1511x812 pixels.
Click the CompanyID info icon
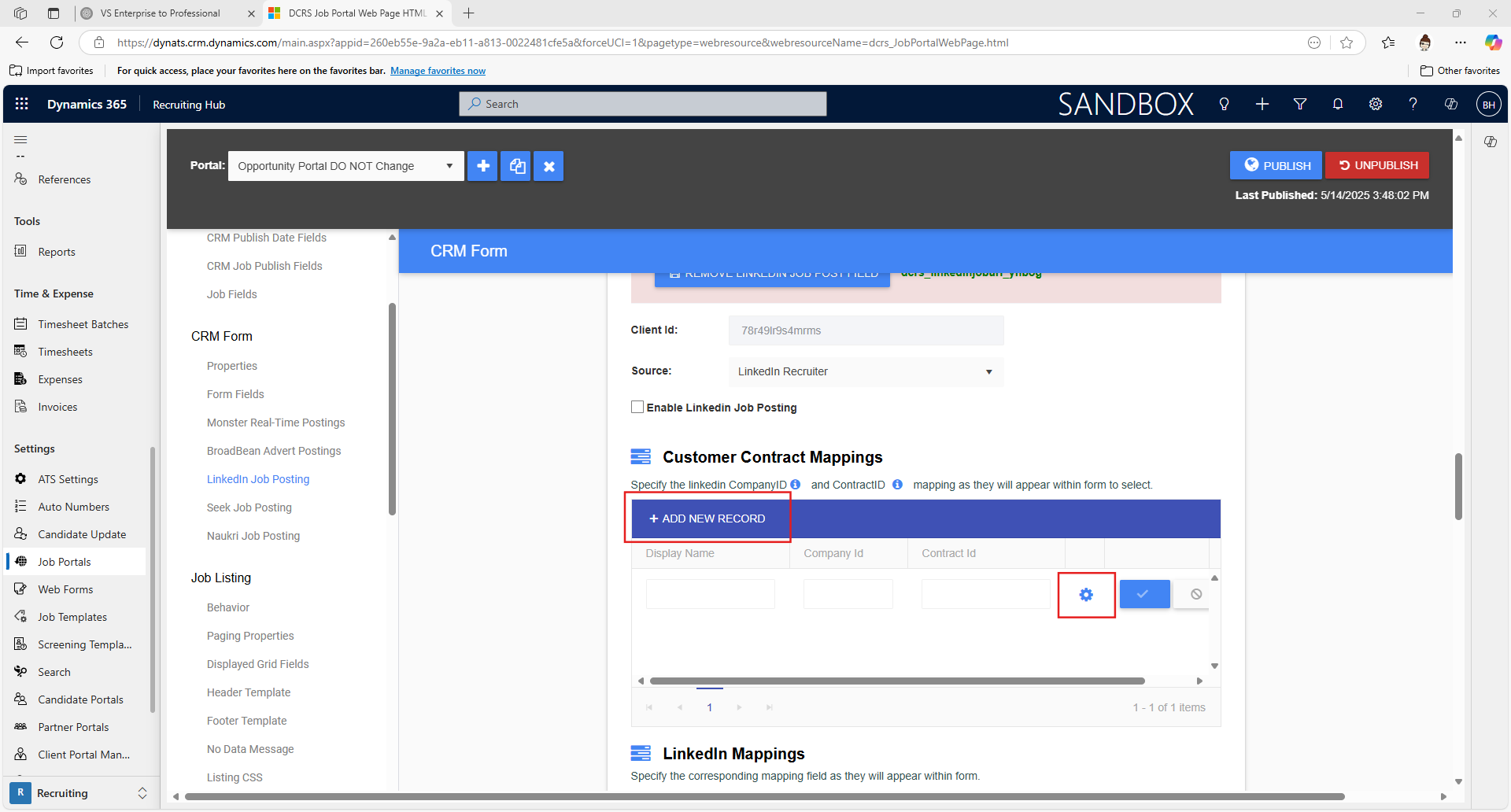796,485
